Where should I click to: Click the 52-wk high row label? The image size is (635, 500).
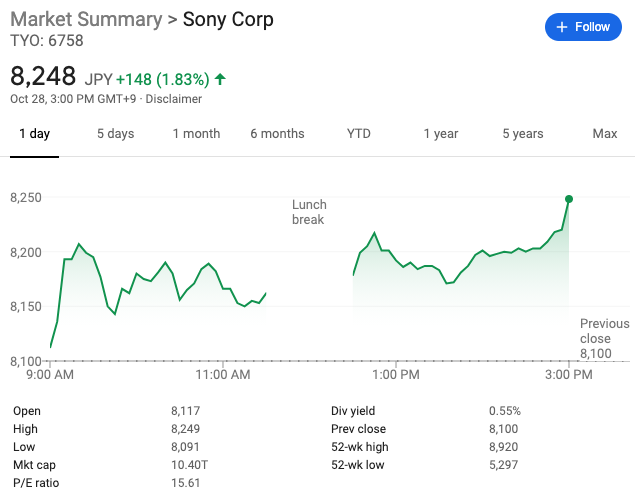360,447
